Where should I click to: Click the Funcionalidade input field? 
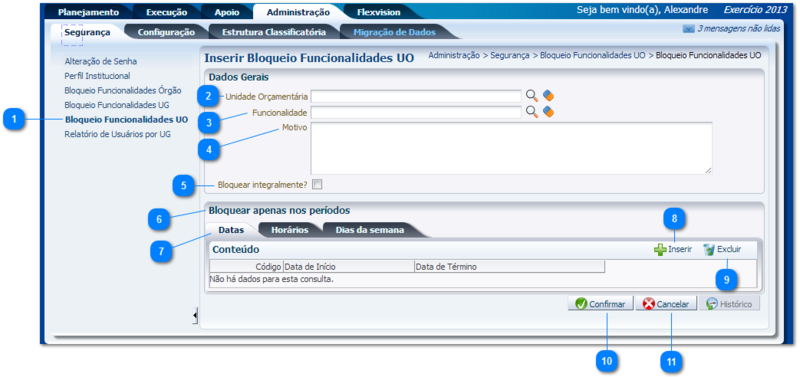pyautogui.click(x=416, y=112)
